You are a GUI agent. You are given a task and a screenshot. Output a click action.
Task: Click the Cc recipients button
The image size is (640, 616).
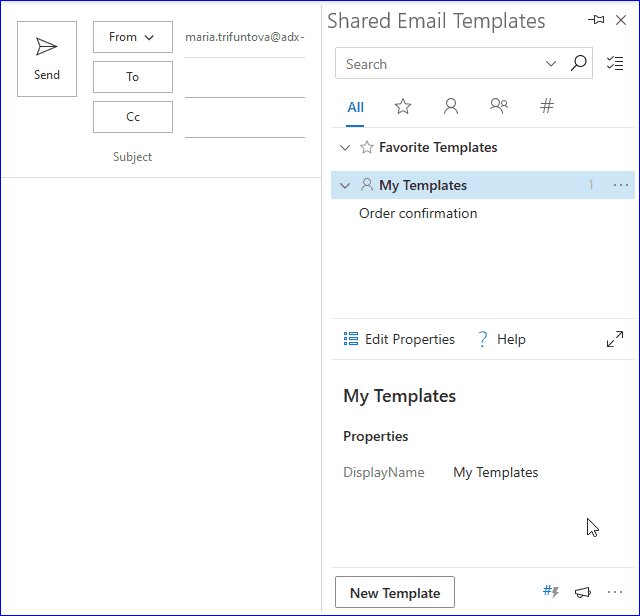click(133, 117)
